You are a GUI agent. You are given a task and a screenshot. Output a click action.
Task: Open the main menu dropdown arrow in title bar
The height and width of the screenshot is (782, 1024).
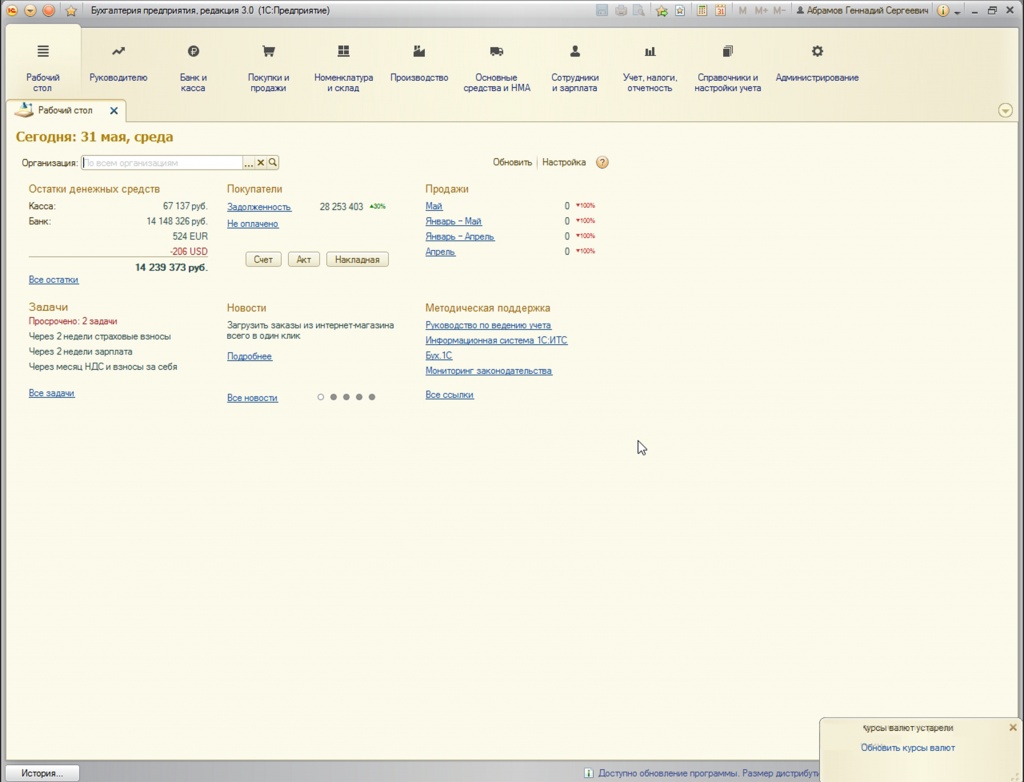[x=30, y=10]
